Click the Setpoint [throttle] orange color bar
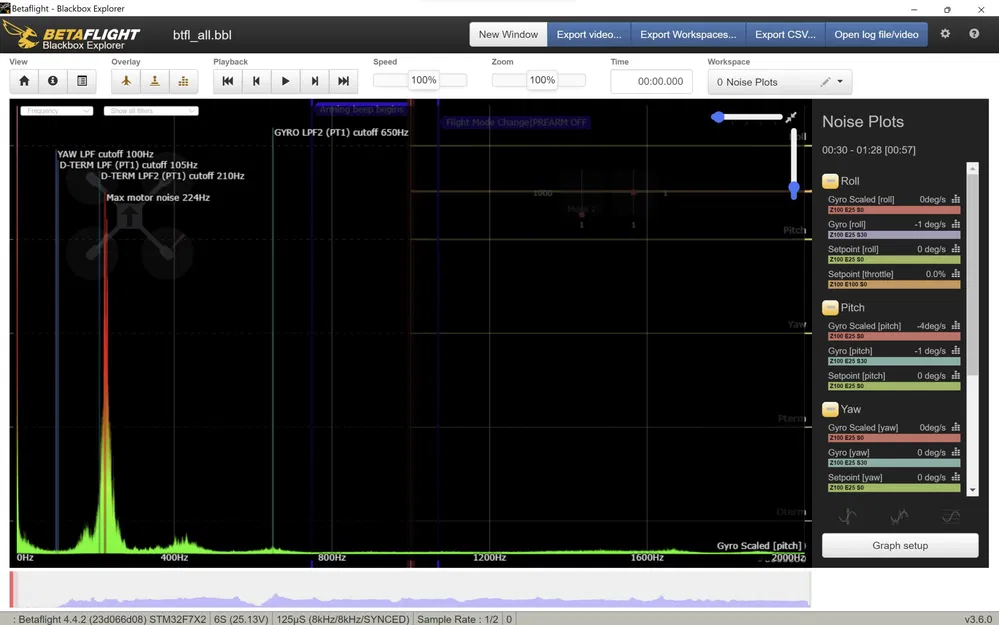This screenshot has height=625, width=999. [x=894, y=284]
